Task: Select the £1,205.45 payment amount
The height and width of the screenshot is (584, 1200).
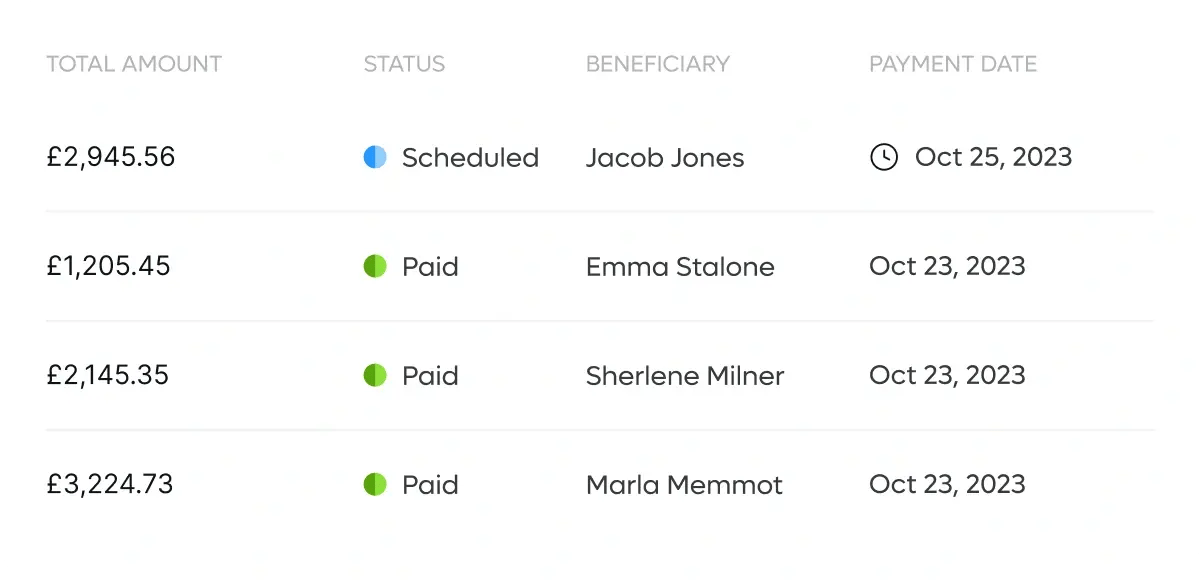Action: (108, 266)
